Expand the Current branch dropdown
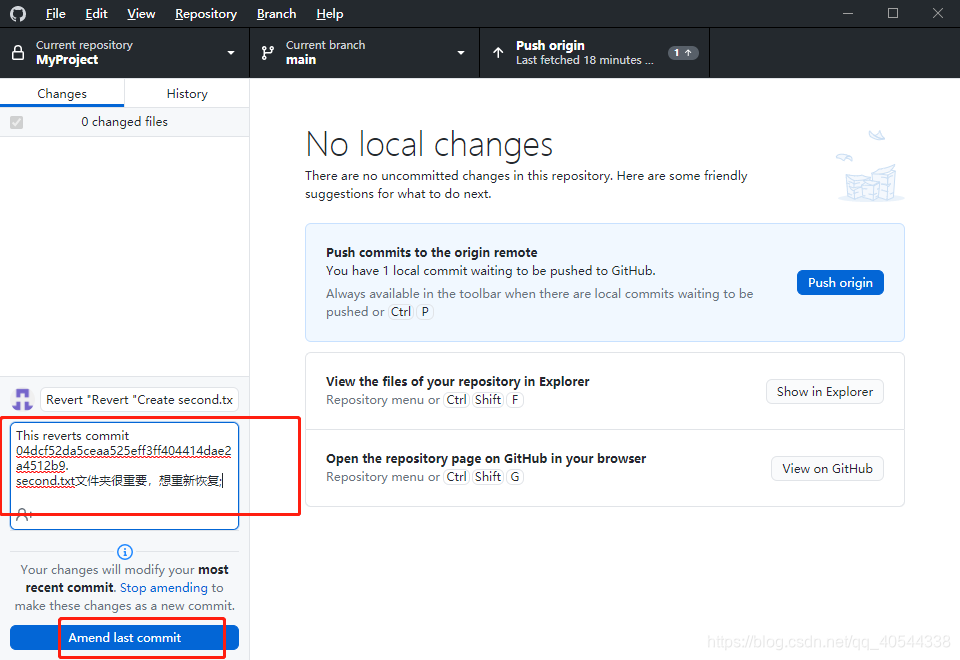The width and height of the screenshot is (960, 660). [x=364, y=53]
